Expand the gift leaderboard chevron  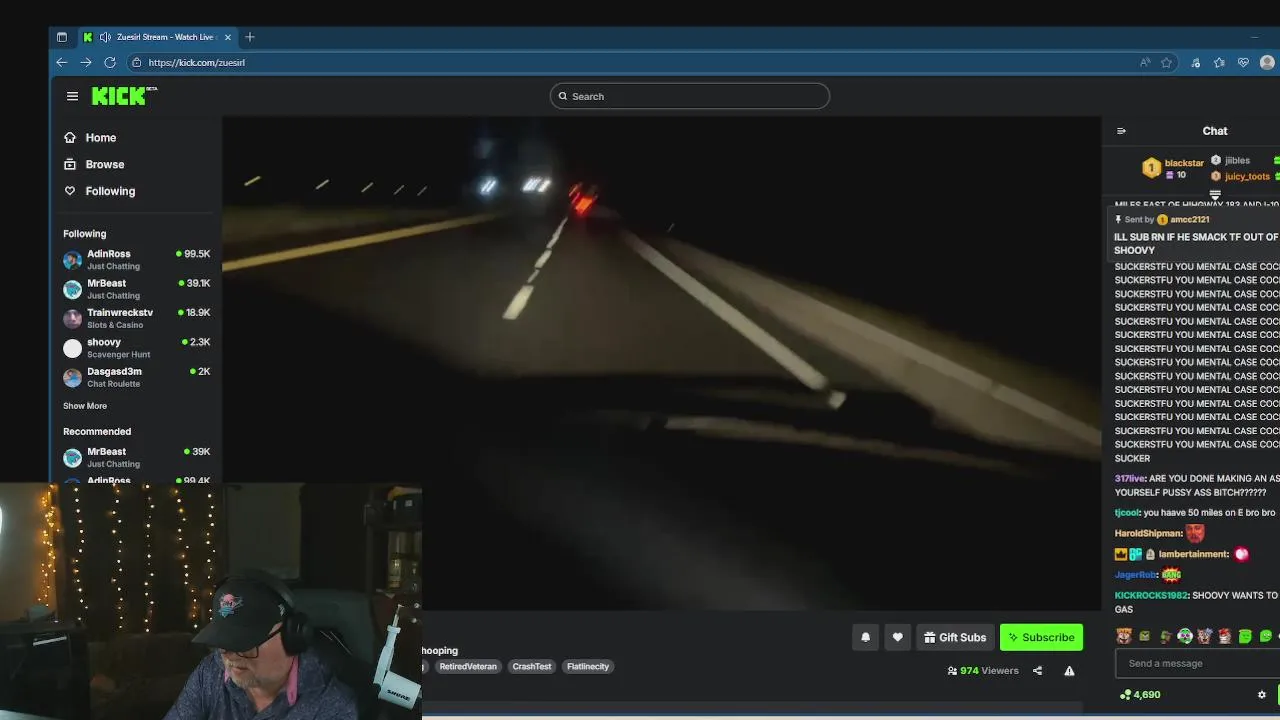point(1215,195)
